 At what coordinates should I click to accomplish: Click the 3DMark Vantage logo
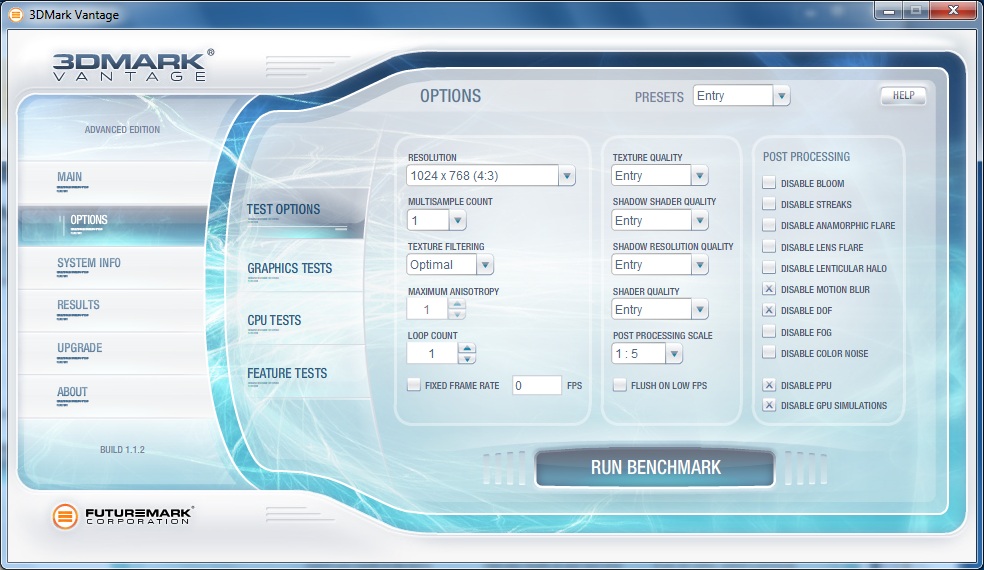click(x=132, y=65)
